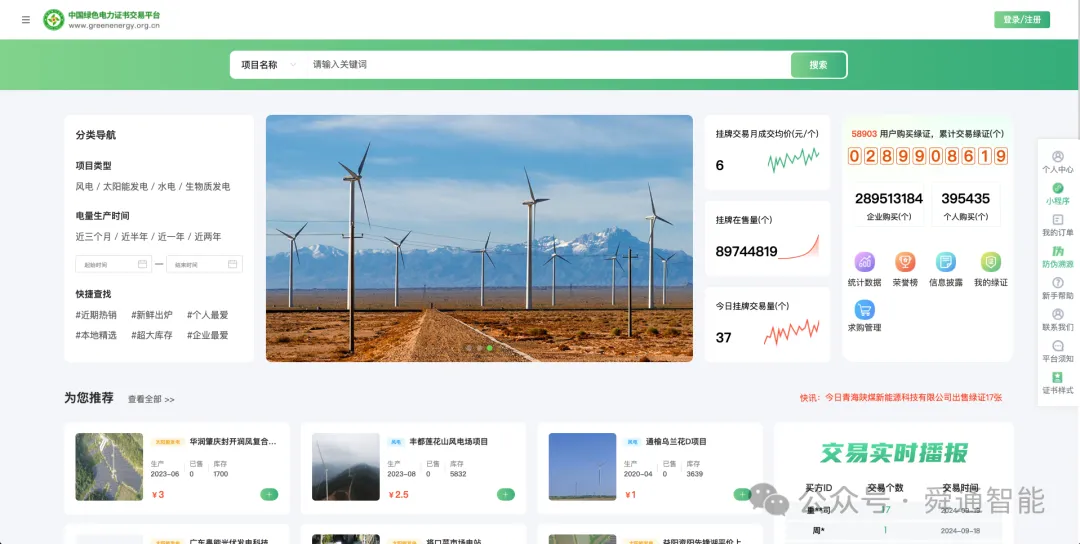Open the 华润肇庆封开润风复合 project thumbnail
The image size is (1080, 544).
[x=109, y=467]
